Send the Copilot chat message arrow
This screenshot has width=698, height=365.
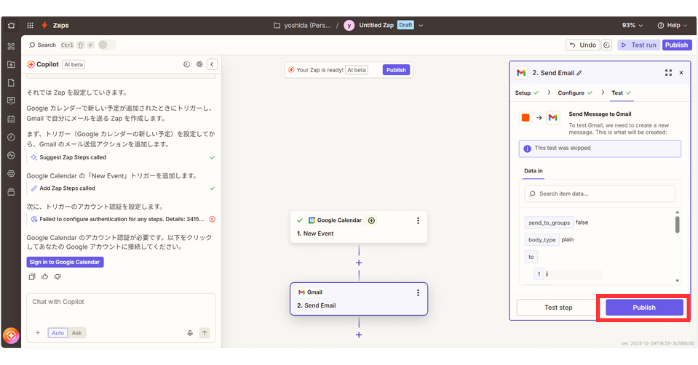point(204,333)
